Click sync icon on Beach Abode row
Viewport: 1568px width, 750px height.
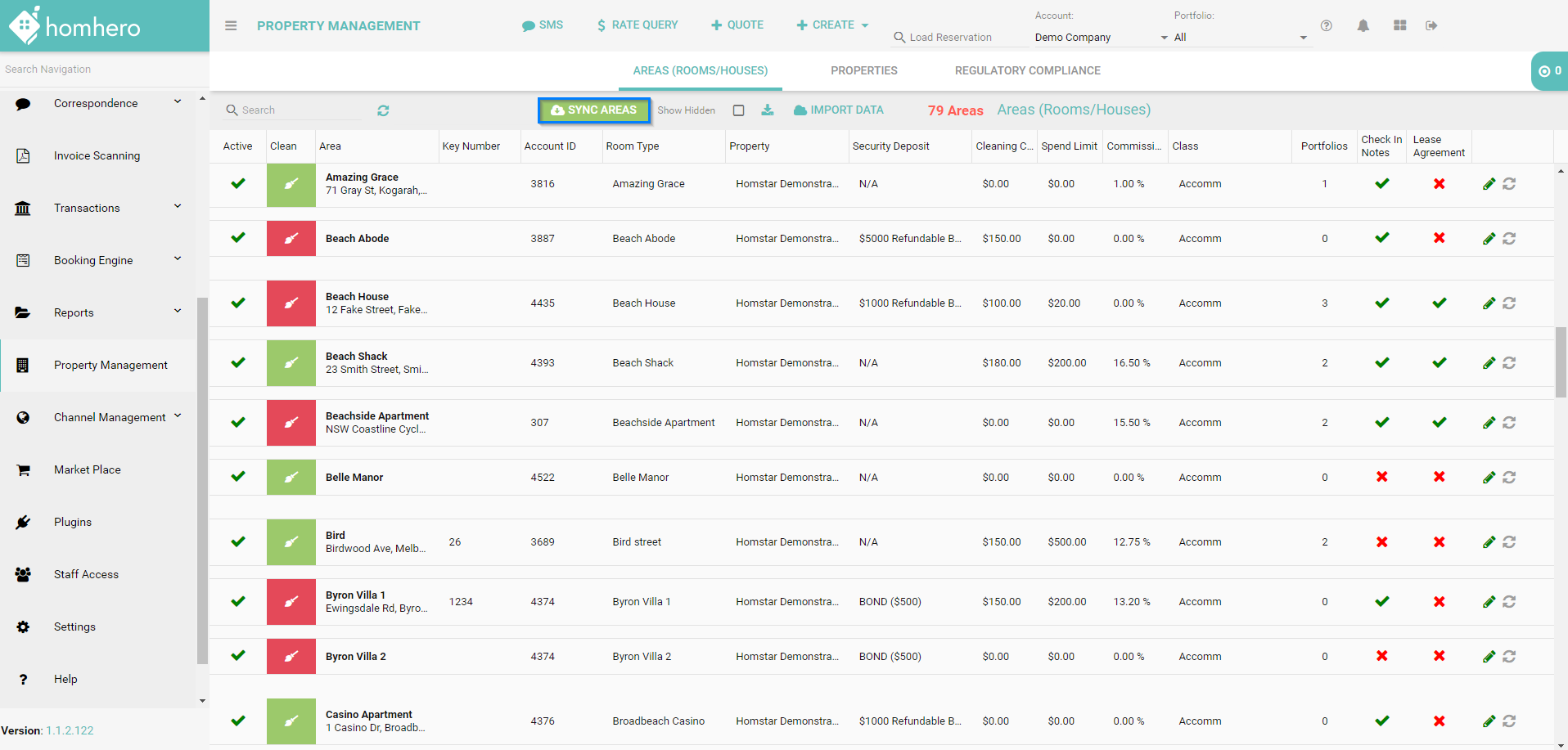[1509, 239]
